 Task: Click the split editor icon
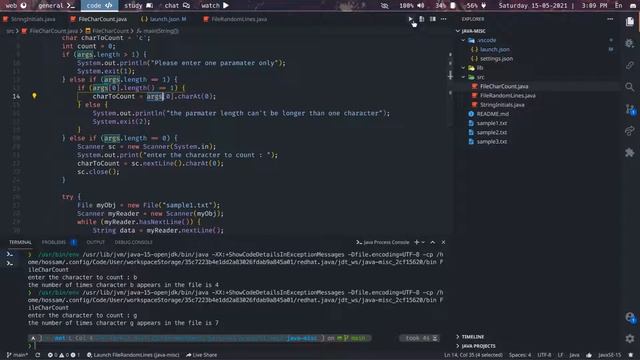pos(432,19)
